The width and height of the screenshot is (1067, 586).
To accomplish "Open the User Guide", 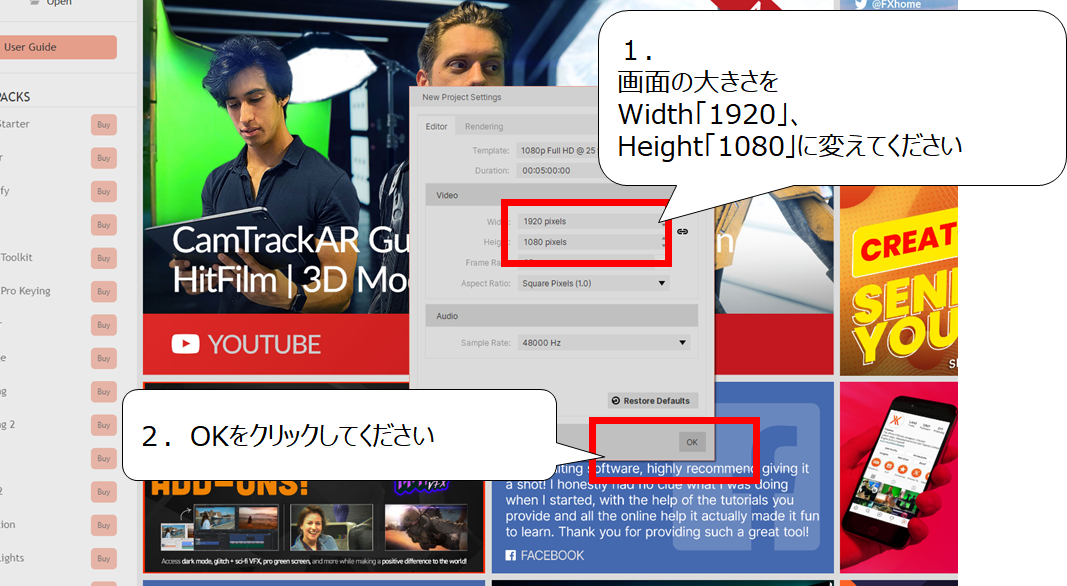I will tap(58, 47).
